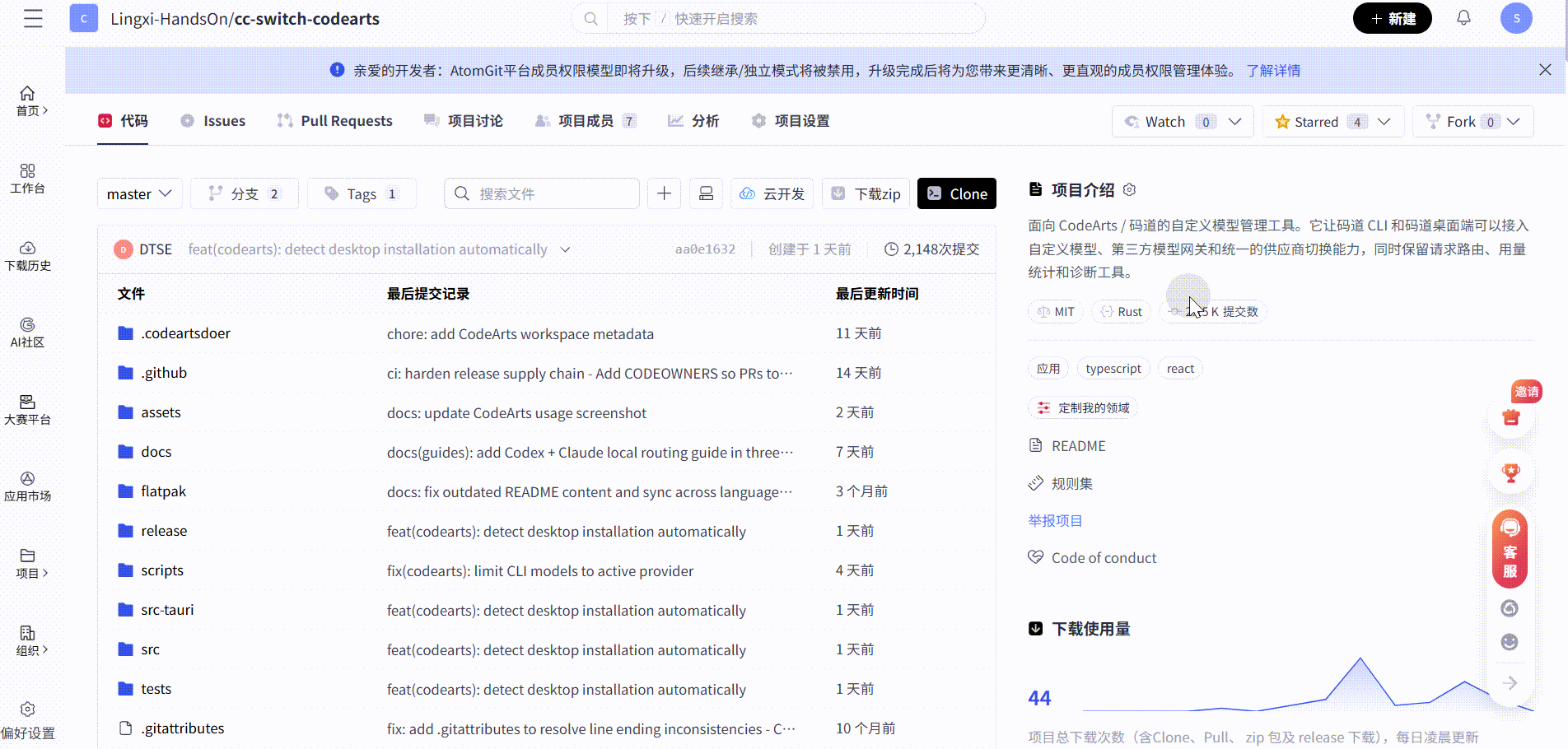This screenshot has width=1568, height=749.
Task: Open the .github folder
Action: (x=164, y=373)
